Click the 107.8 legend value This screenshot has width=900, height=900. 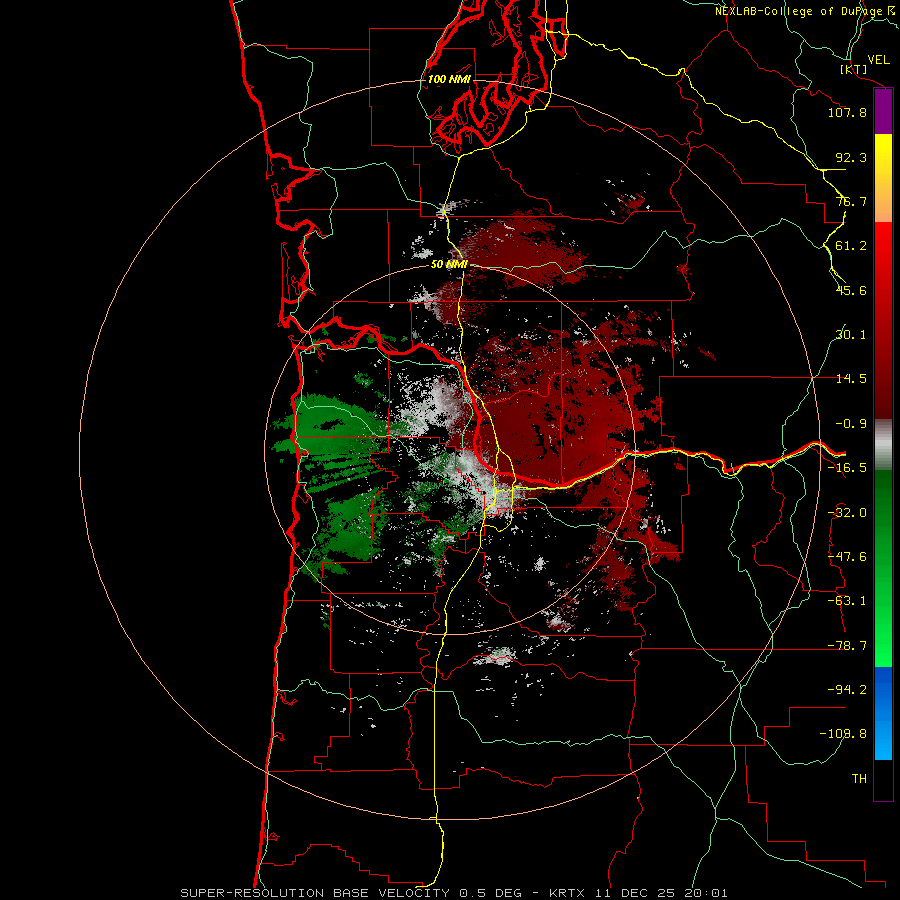click(x=847, y=112)
